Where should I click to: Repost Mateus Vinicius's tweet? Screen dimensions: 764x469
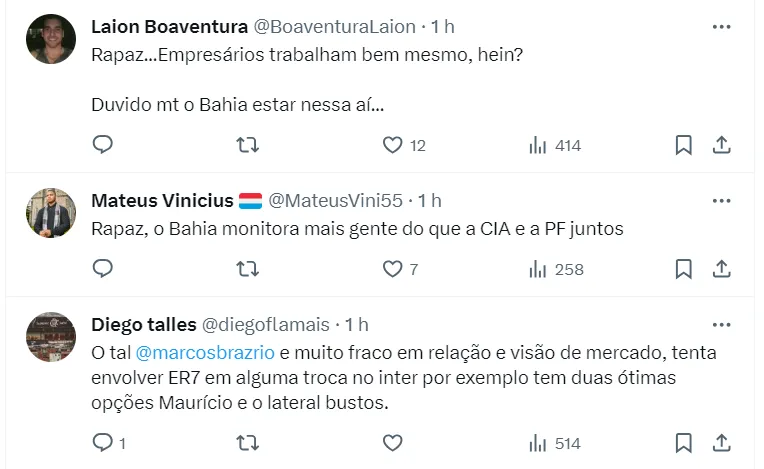(x=247, y=269)
